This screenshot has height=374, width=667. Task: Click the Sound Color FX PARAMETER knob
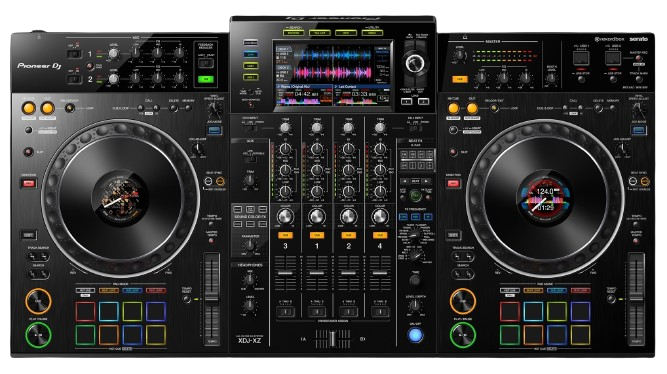click(250, 245)
